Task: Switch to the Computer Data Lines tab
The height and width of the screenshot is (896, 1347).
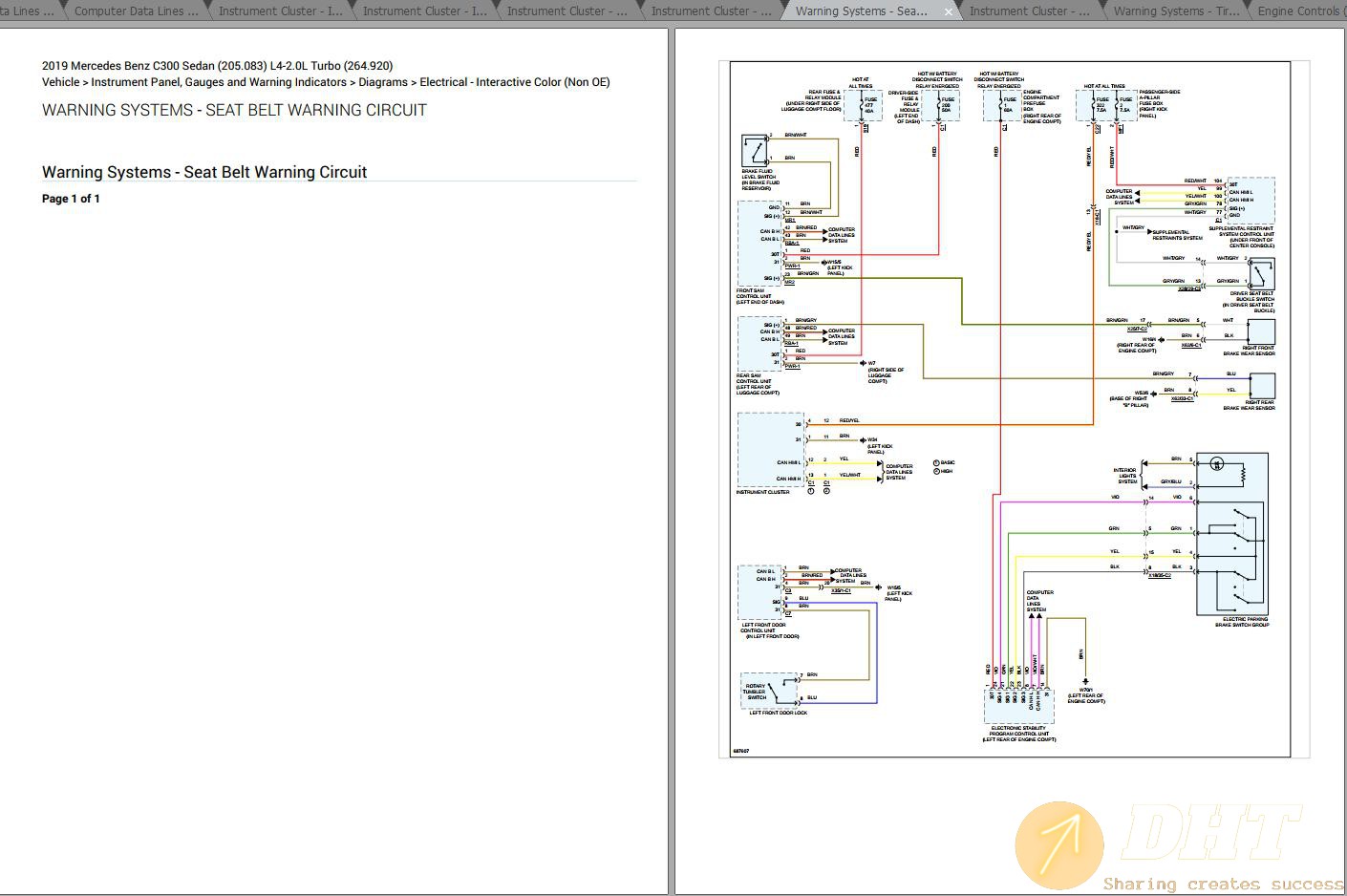Action: (135, 11)
